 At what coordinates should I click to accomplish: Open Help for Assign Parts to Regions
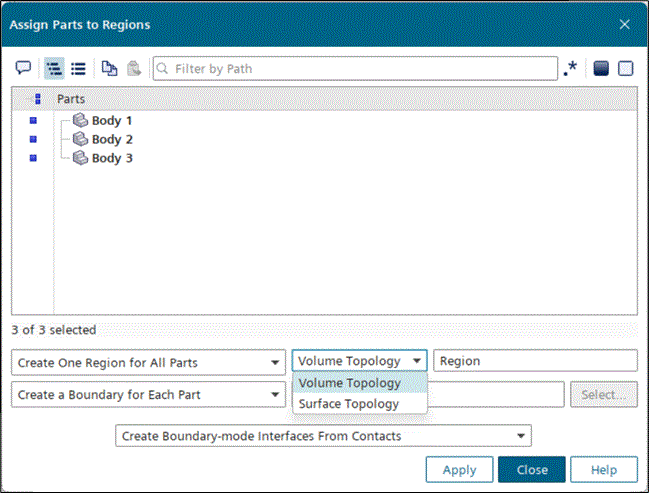coord(603,469)
